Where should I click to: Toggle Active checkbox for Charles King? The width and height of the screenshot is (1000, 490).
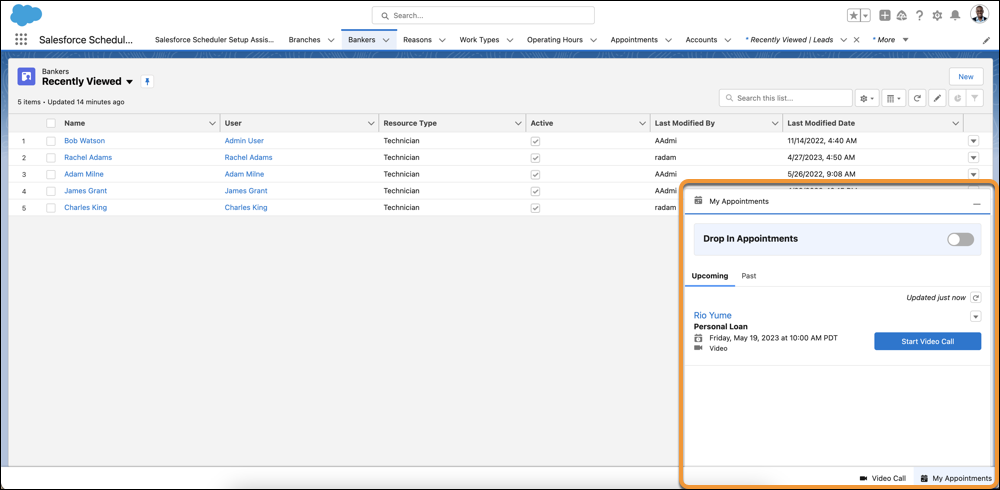(536, 207)
